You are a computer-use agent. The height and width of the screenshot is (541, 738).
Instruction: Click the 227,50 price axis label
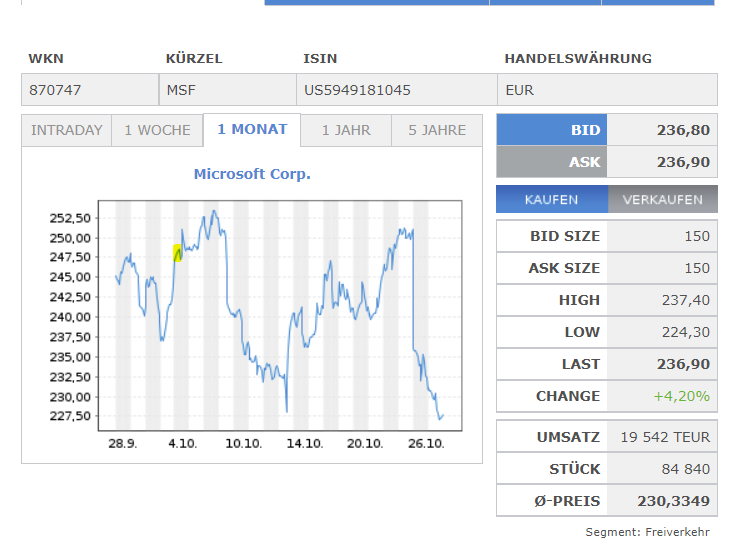70,416
